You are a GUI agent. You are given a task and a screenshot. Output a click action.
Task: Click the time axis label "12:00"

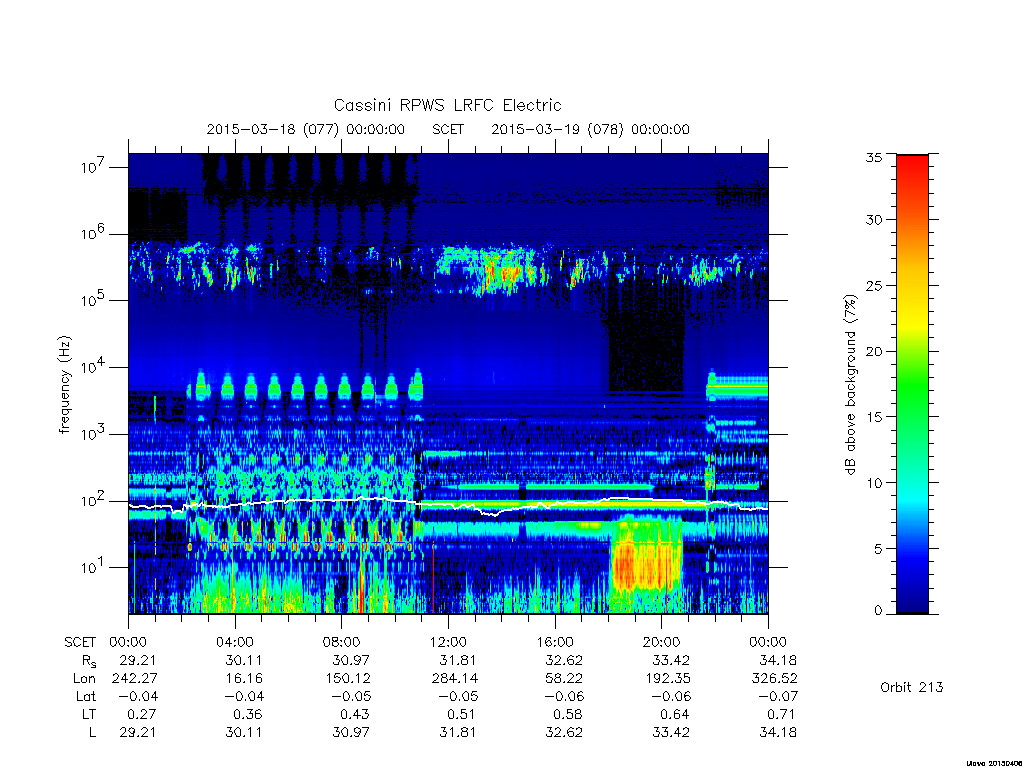pyautogui.click(x=448, y=642)
